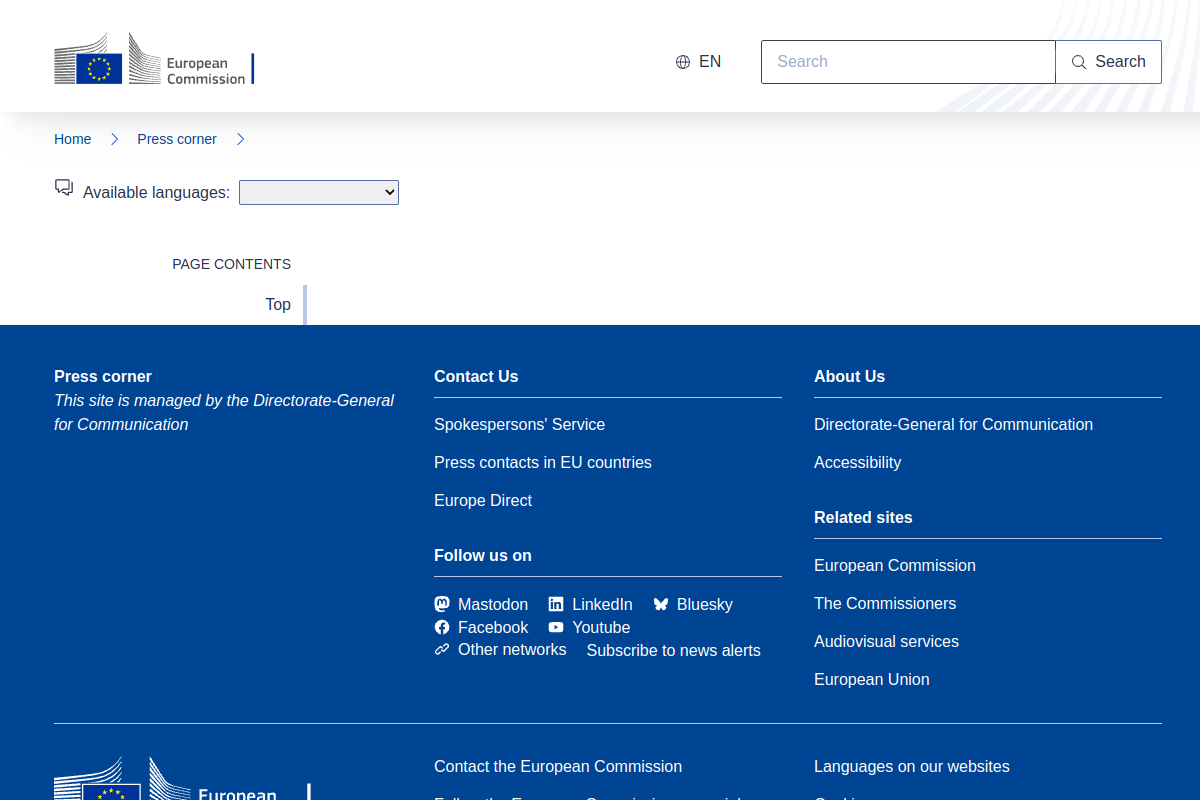
Task: Click the speech bubbles languages icon
Action: [64, 188]
